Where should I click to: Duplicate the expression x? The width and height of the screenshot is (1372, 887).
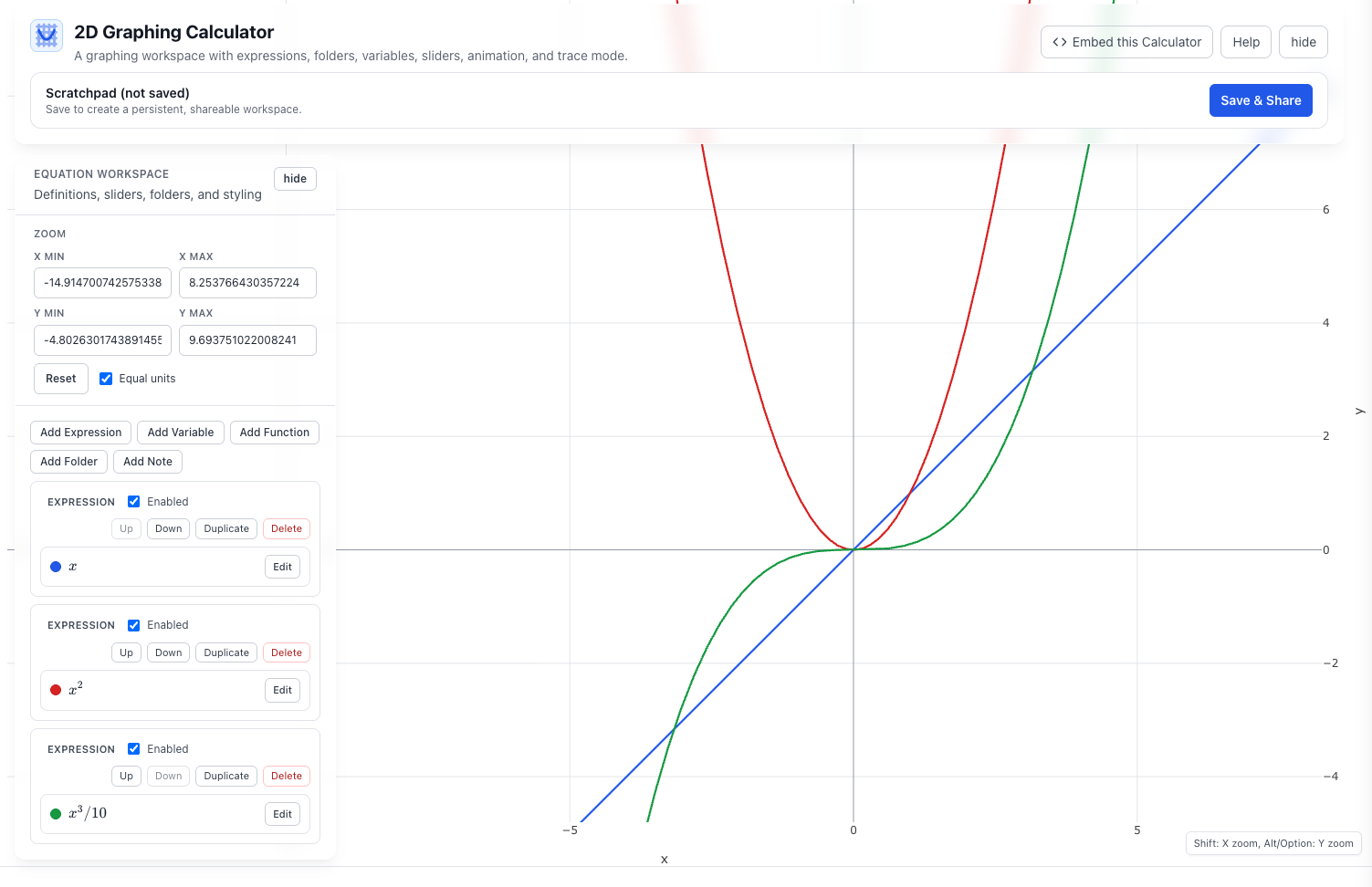[226, 529]
